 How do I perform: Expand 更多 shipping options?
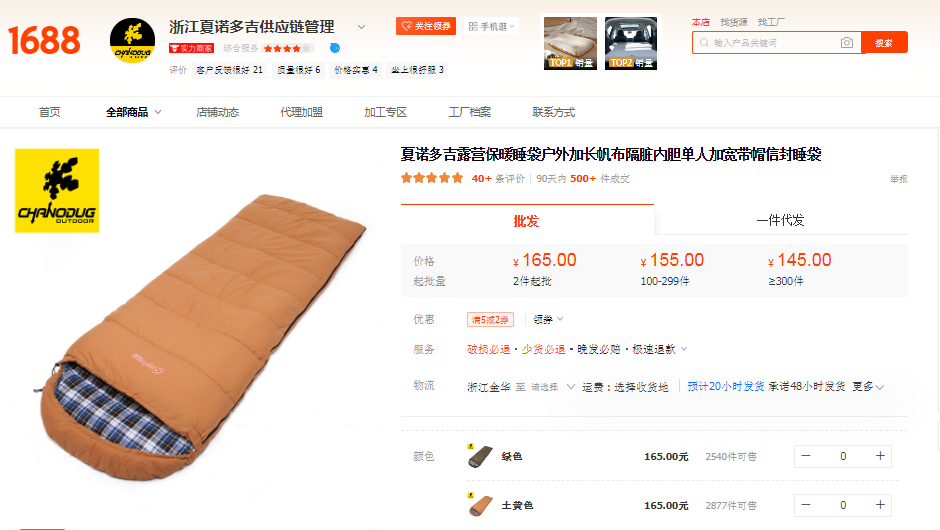coord(868,387)
